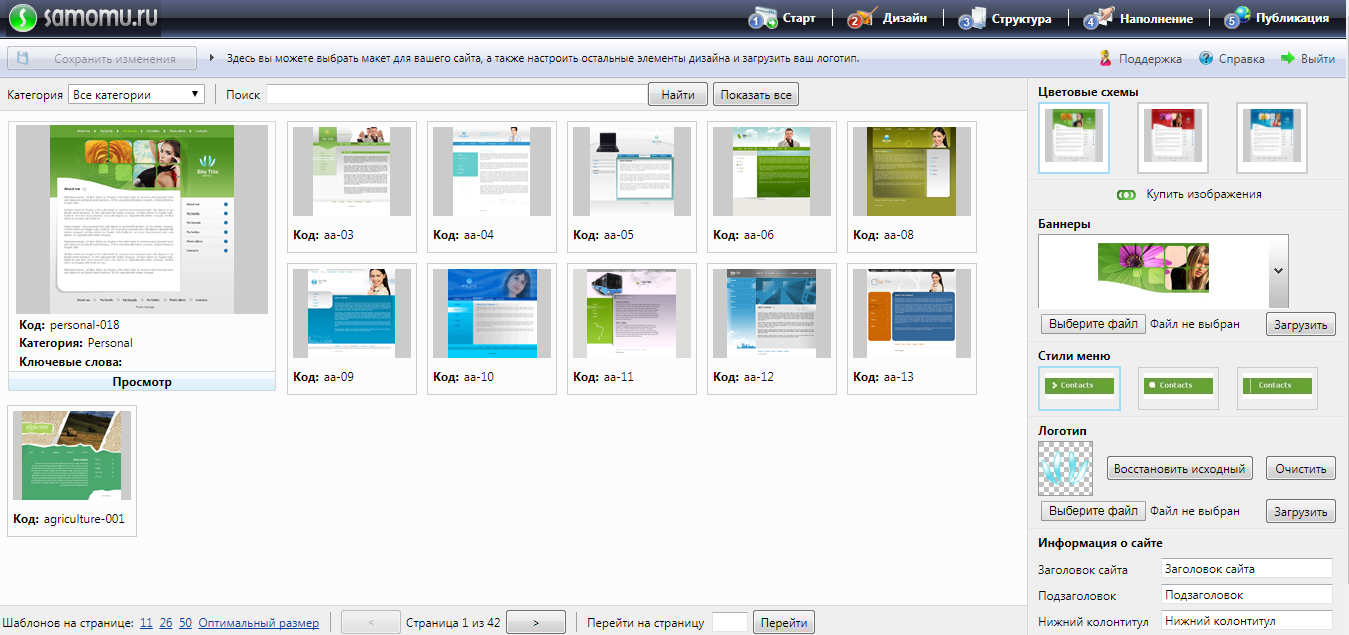This screenshot has height=635, width=1349.
Task: Select third plain menu style
Action: tap(1277, 388)
